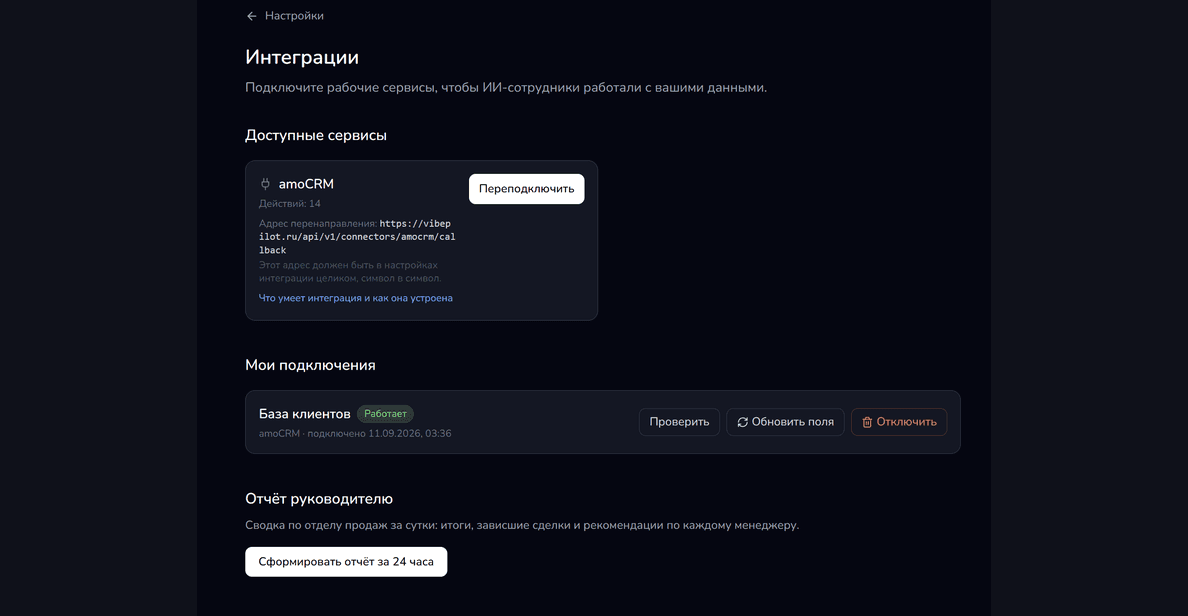Click the refresh icon in Обновить поля
The width and height of the screenshot is (1188, 616).
pyautogui.click(x=742, y=422)
